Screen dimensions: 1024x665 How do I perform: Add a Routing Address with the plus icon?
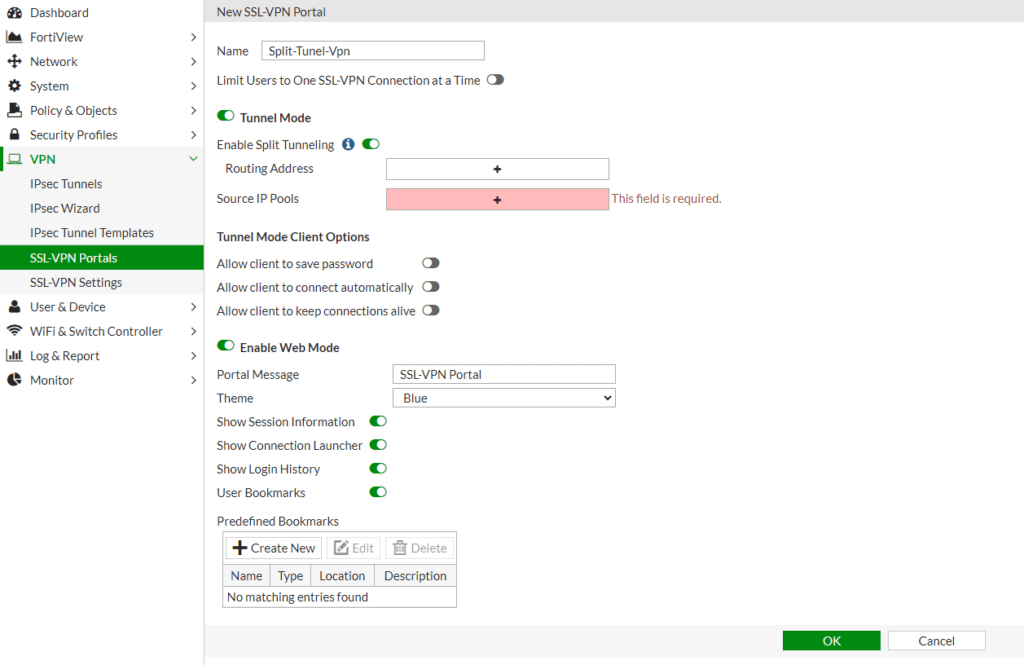point(497,168)
